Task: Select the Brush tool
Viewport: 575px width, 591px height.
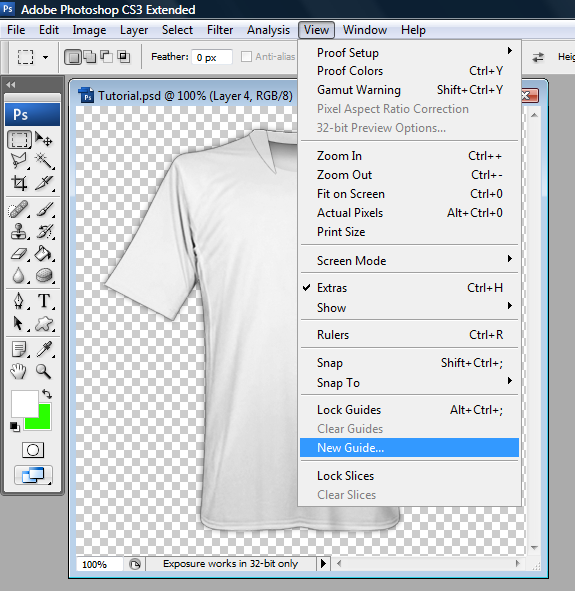Action: (45, 209)
